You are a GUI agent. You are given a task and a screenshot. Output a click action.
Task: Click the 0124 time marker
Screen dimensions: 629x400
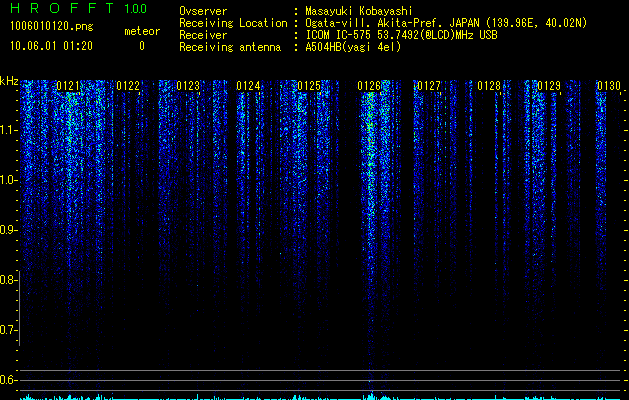248,86
